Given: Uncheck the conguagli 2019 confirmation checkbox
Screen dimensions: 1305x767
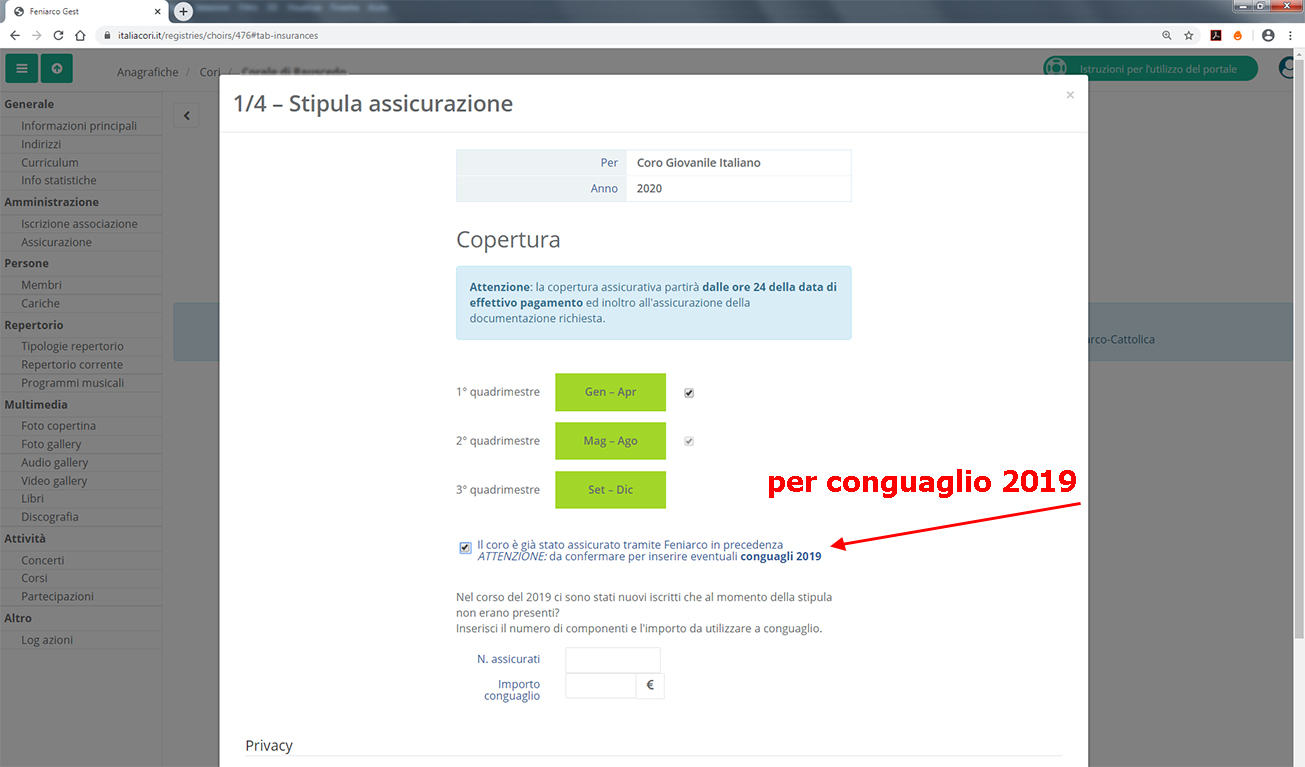Looking at the screenshot, I should coord(464,547).
